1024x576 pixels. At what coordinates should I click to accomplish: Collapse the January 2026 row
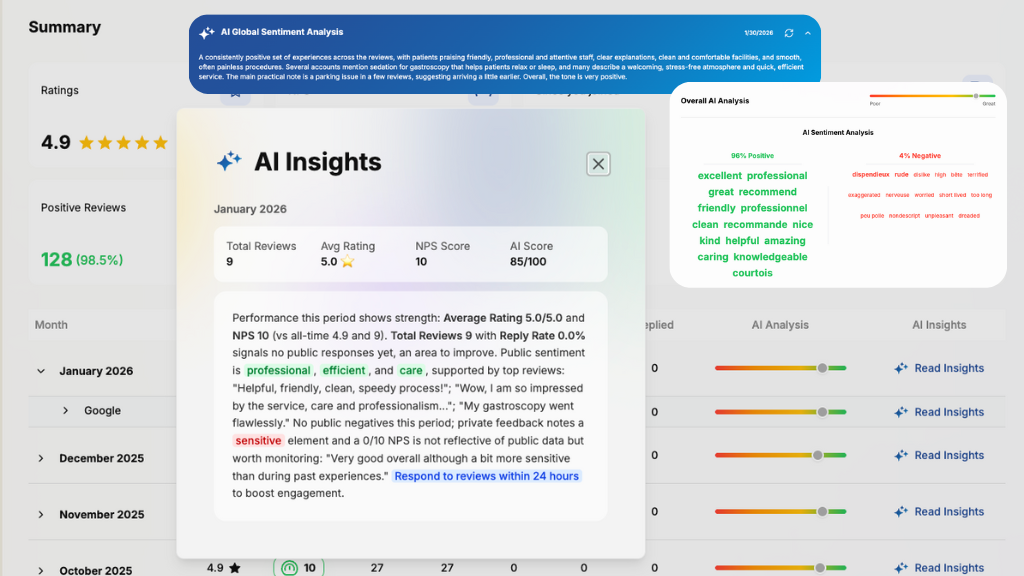(x=40, y=370)
